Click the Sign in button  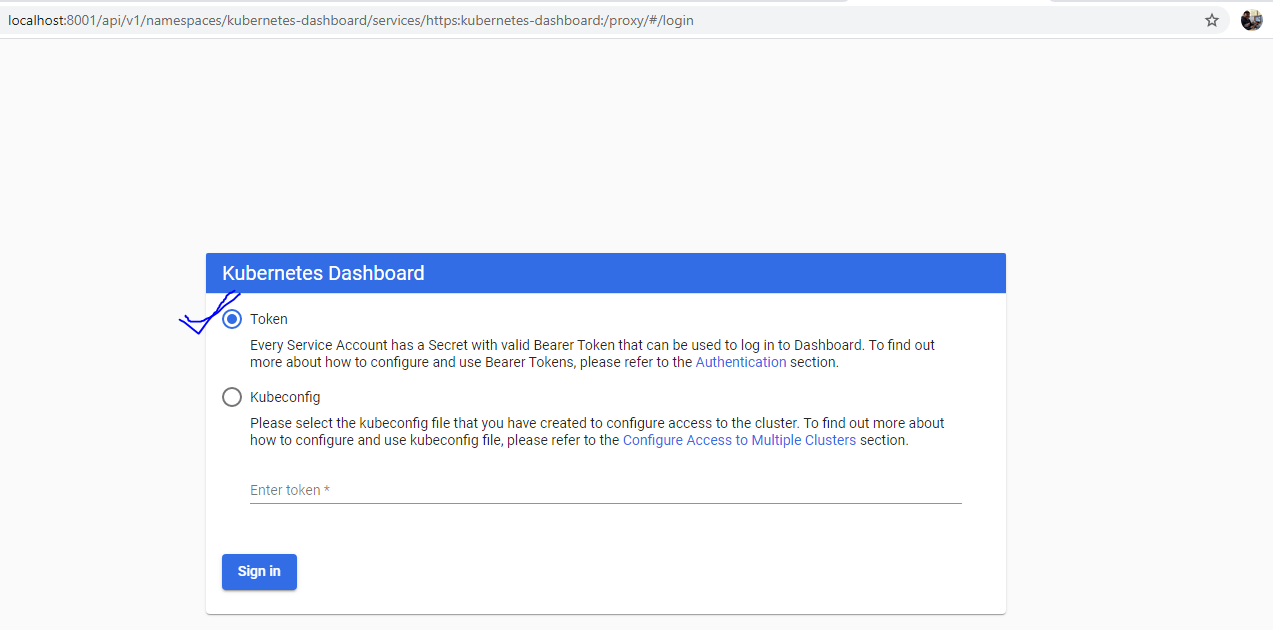click(x=259, y=572)
